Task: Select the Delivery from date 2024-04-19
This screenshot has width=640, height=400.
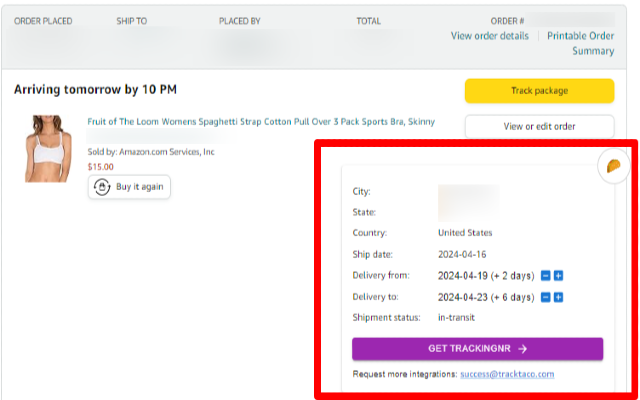Action: [463, 276]
